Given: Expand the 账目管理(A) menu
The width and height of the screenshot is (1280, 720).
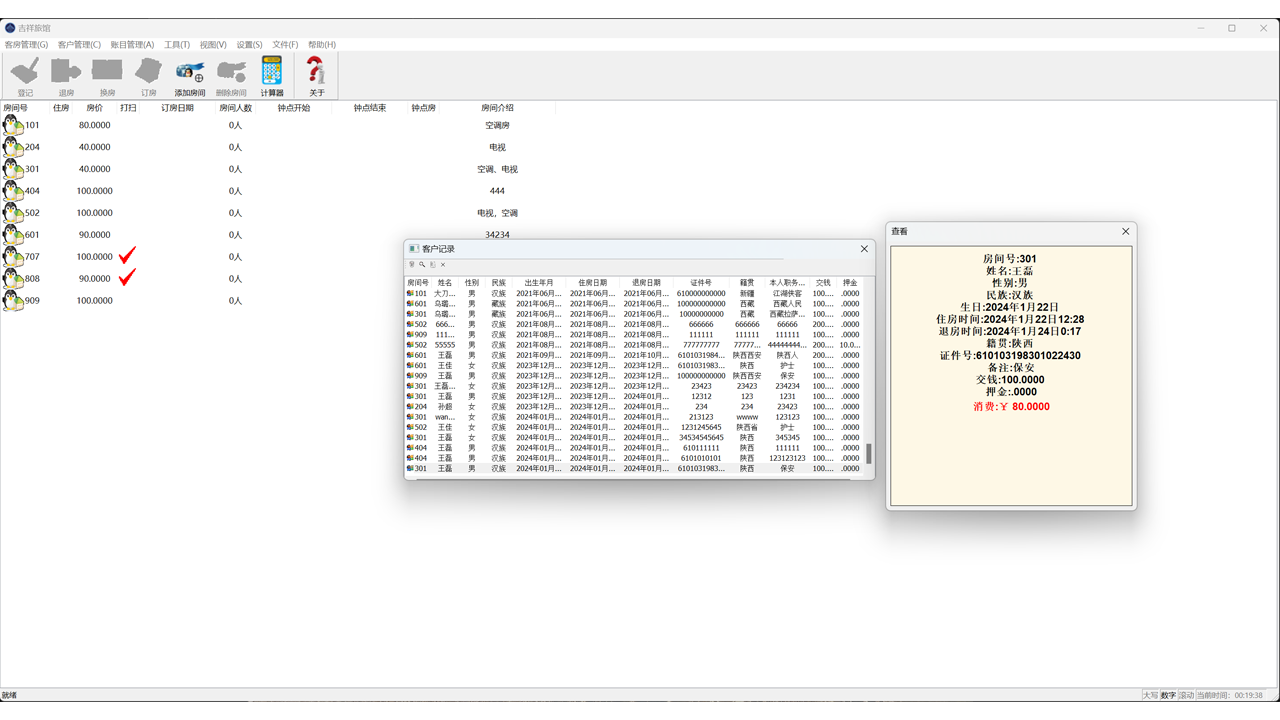Looking at the screenshot, I should click(132, 45).
